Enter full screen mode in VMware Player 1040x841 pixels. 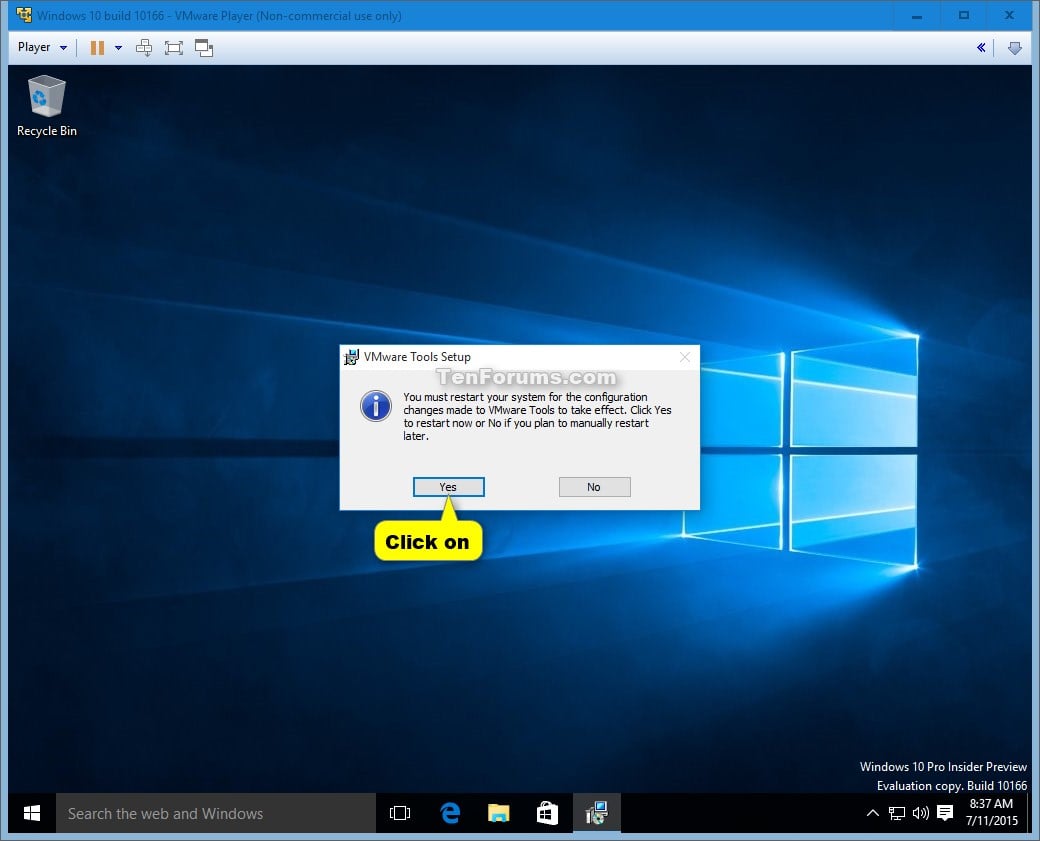(174, 48)
